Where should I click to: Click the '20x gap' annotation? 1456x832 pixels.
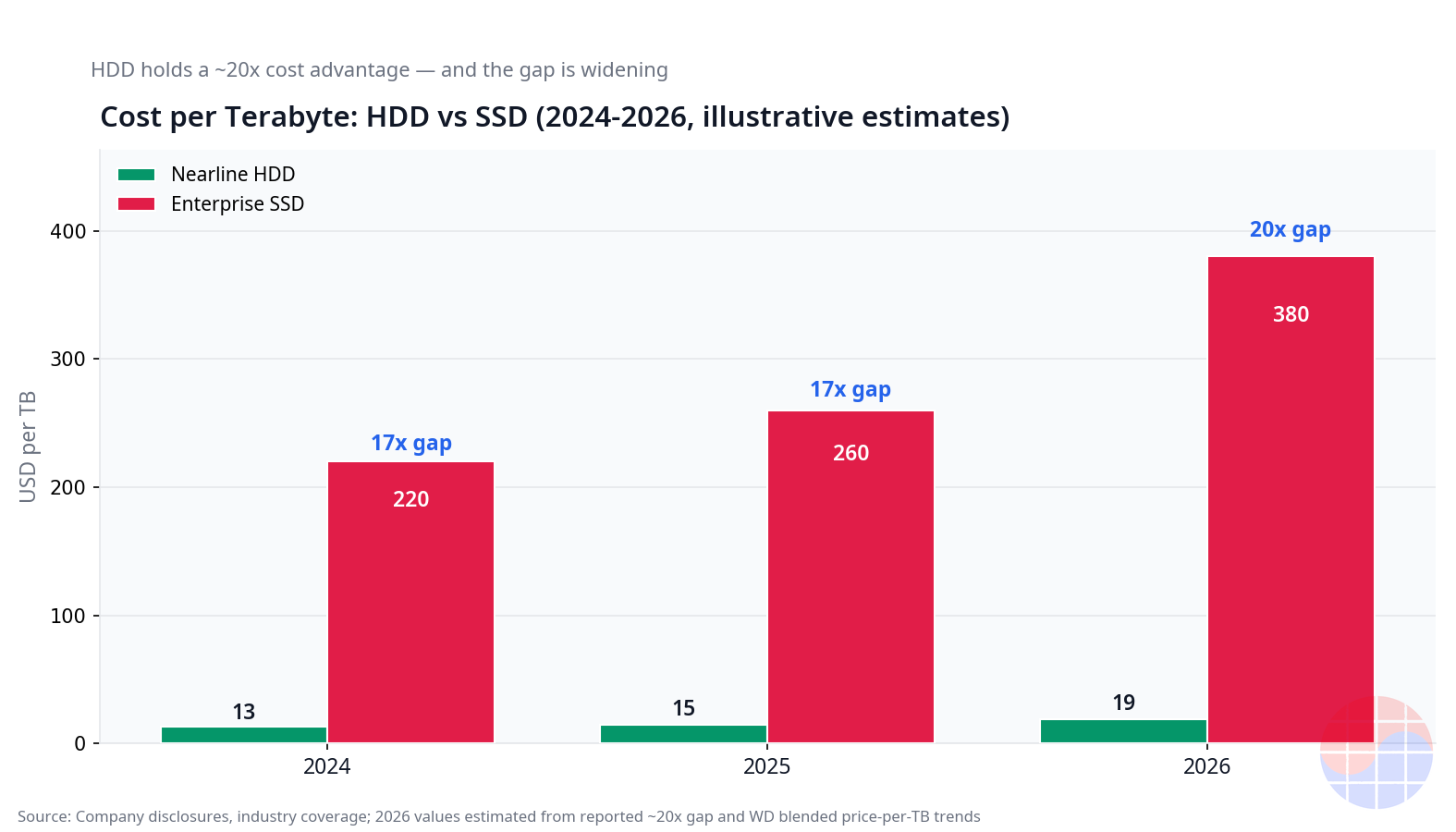pyautogui.click(x=1291, y=230)
